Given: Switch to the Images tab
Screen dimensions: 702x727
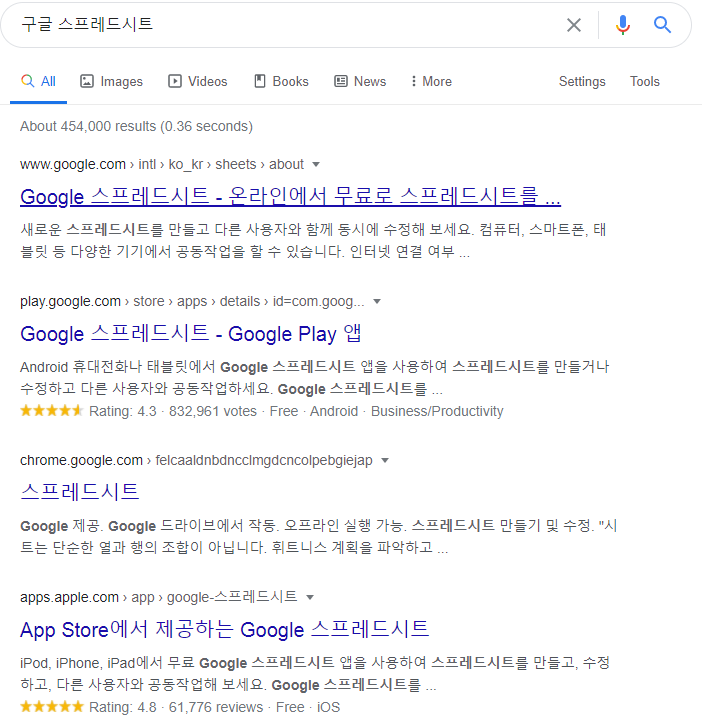Looking at the screenshot, I should 111,82.
